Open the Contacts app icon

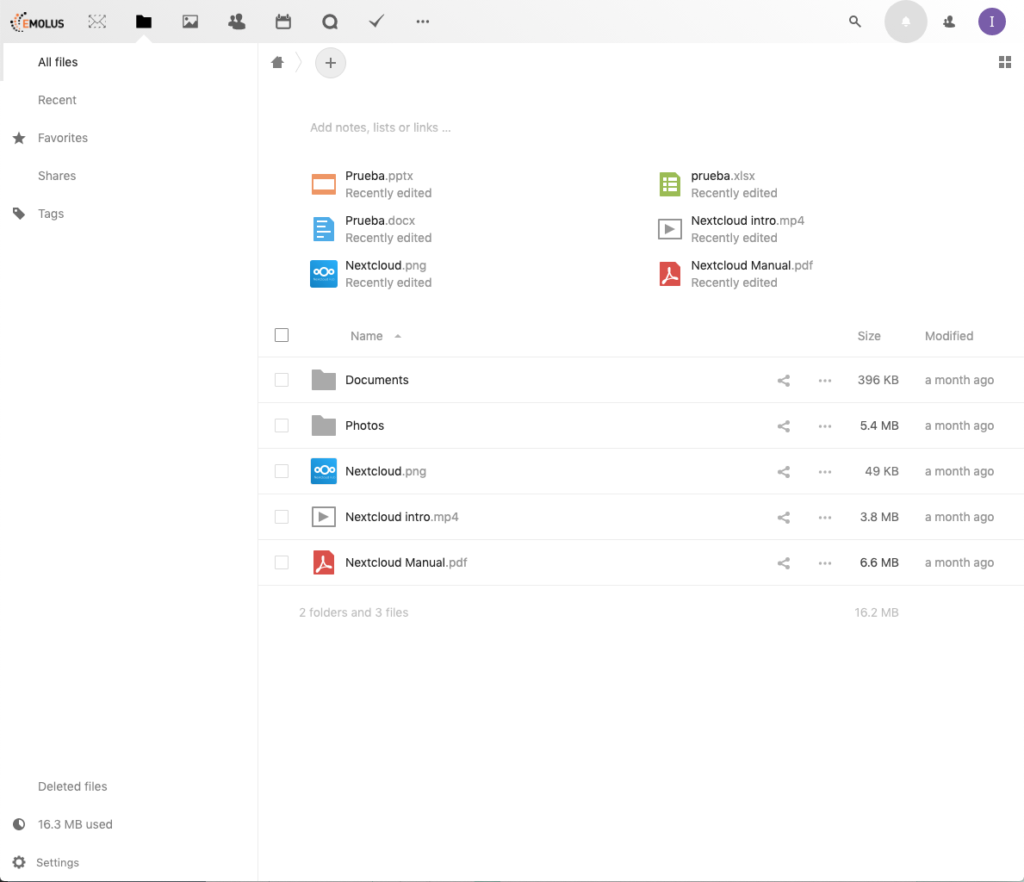coord(236,22)
